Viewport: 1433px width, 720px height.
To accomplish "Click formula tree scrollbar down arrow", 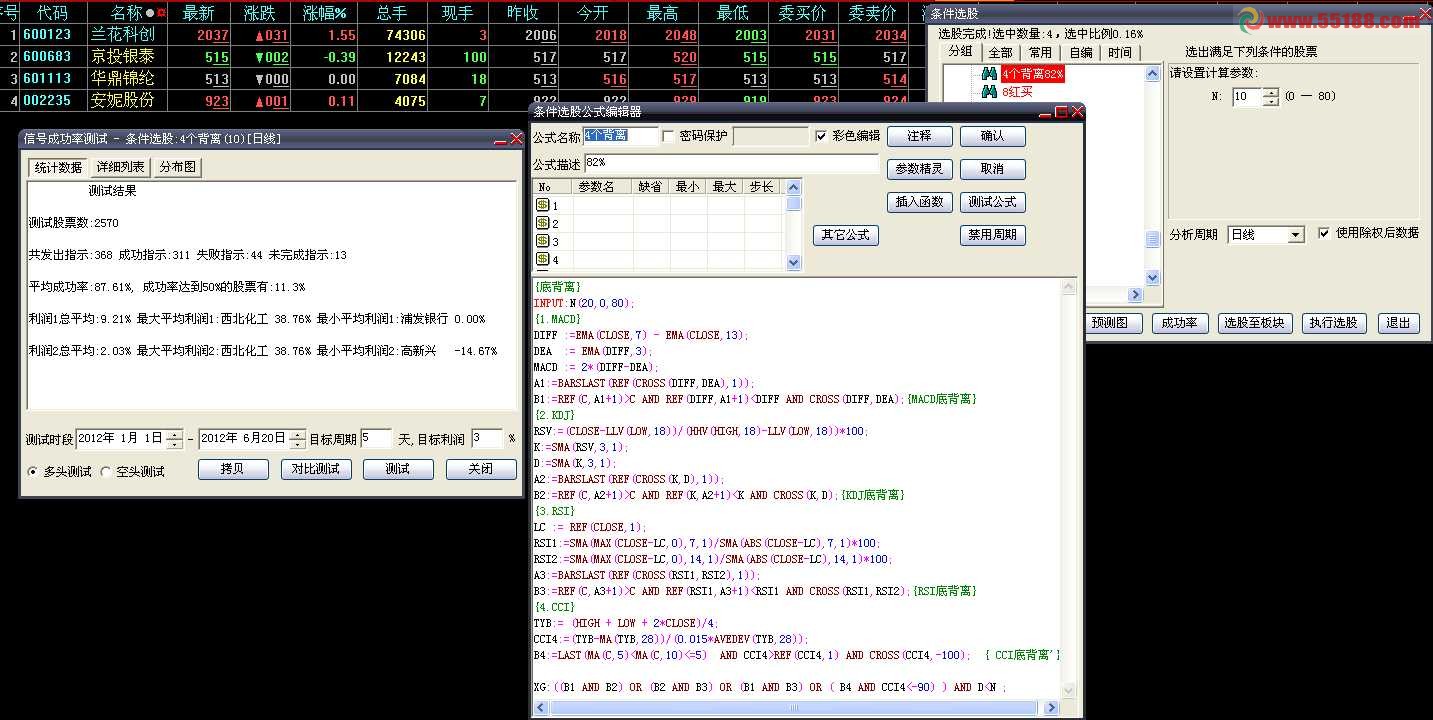I will pyautogui.click(x=1152, y=278).
